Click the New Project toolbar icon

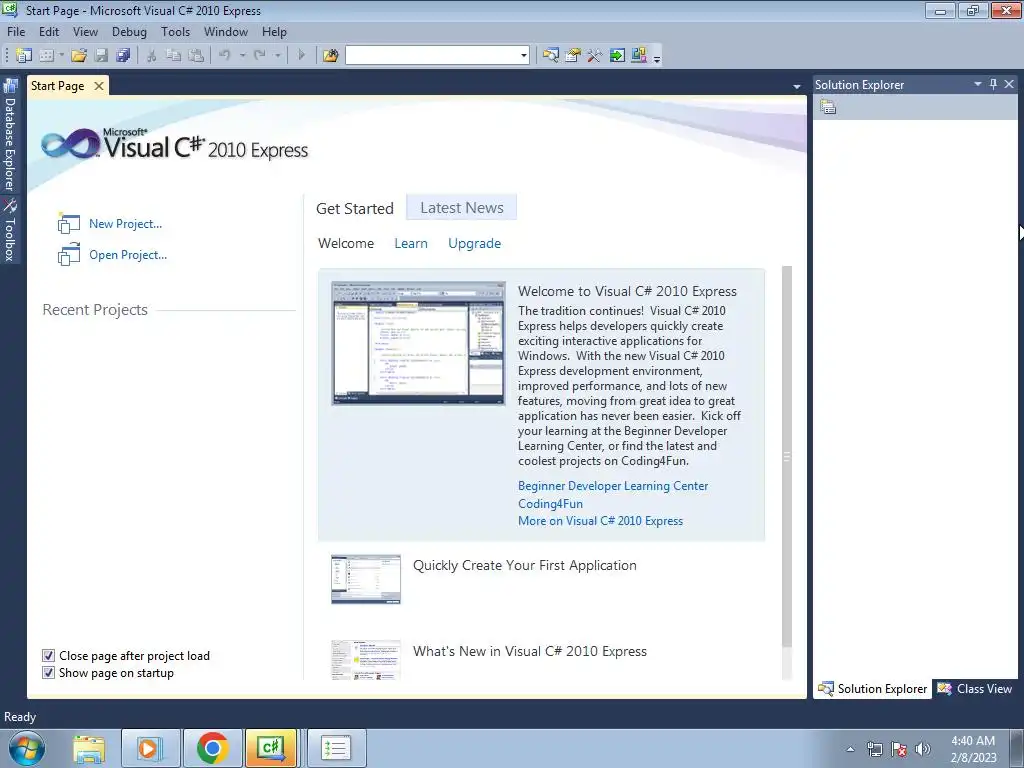pyautogui.click(x=24, y=56)
